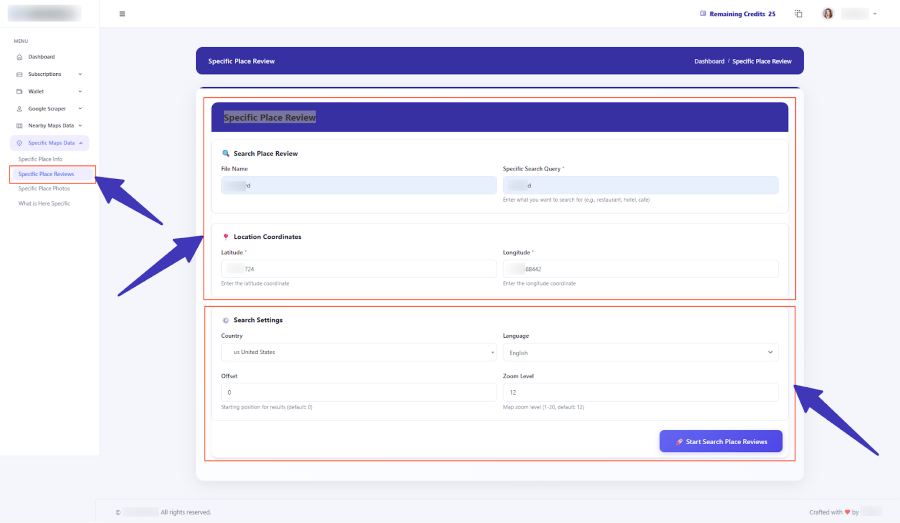Click the Search Settings gear icon

(226, 320)
